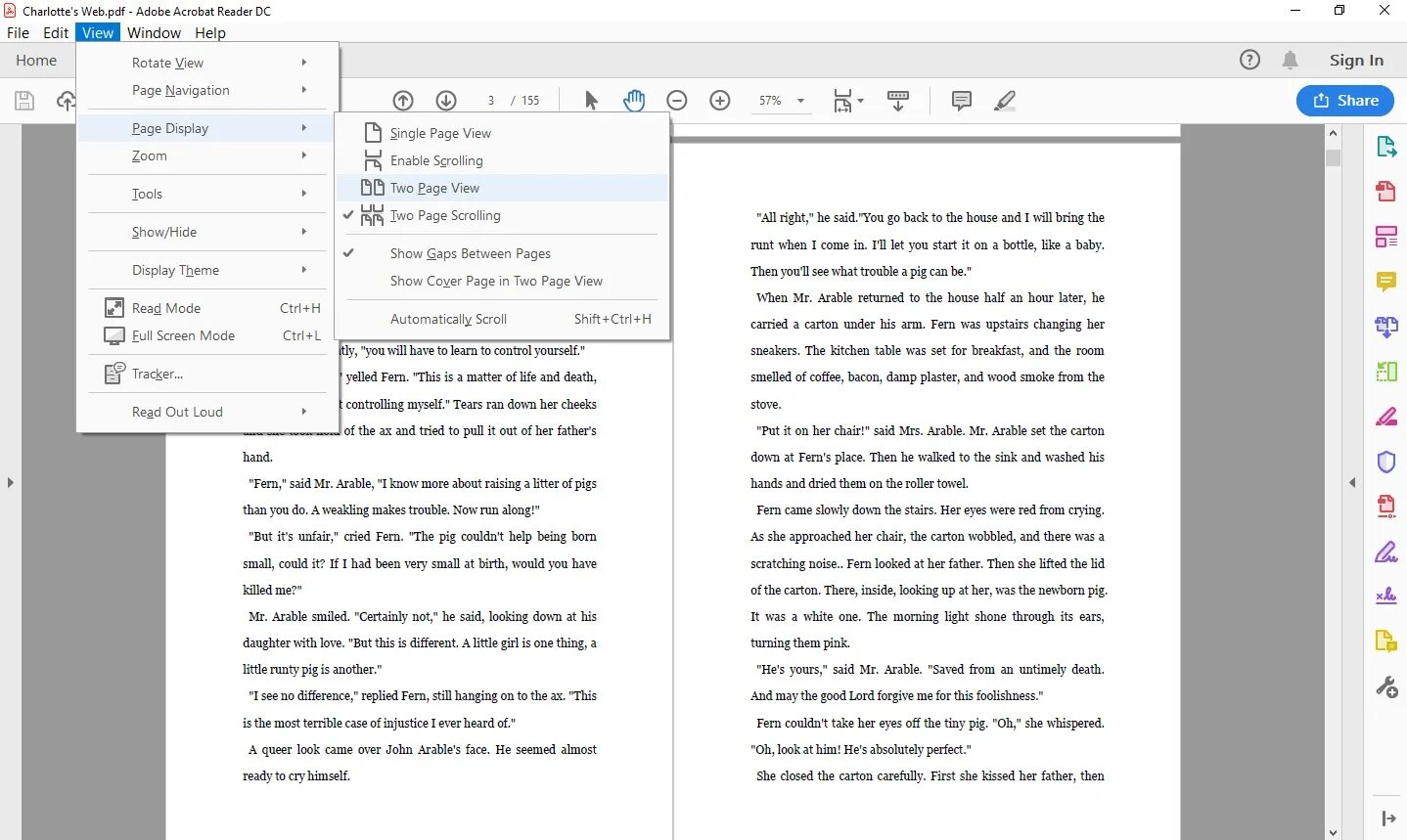
Task: Open the File menu
Action: pyautogui.click(x=18, y=32)
